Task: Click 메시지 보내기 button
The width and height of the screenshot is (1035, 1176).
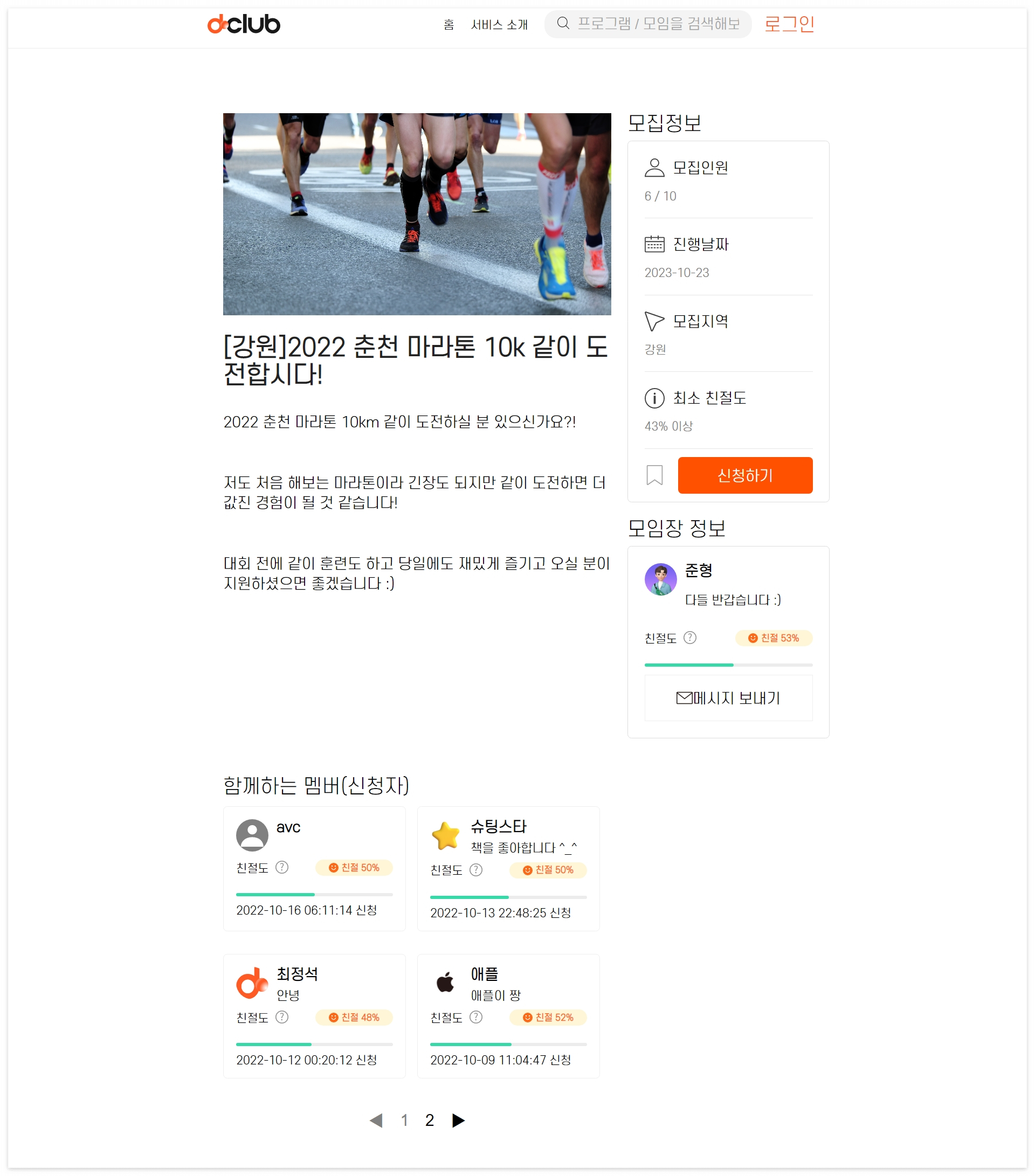Action: 728,698
